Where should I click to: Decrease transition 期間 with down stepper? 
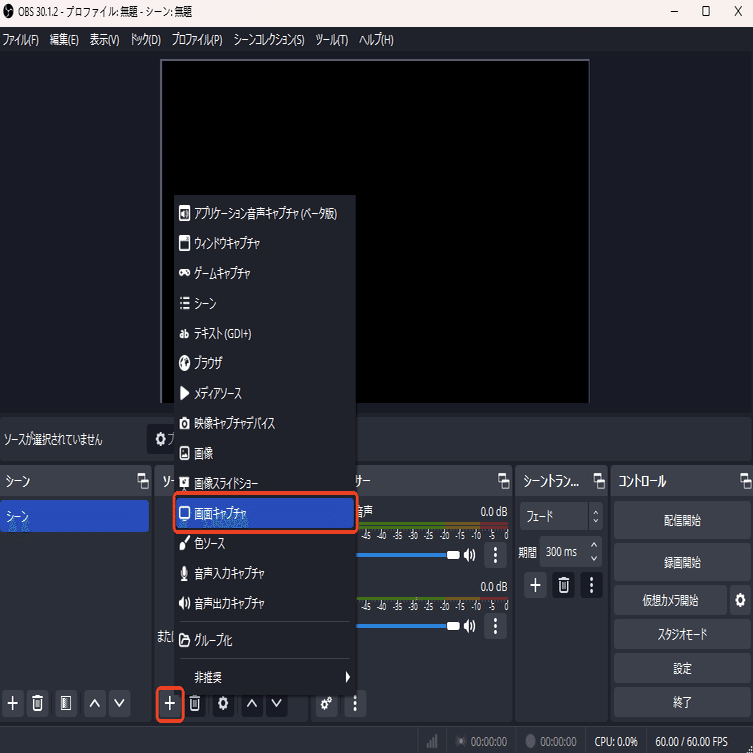click(594, 559)
